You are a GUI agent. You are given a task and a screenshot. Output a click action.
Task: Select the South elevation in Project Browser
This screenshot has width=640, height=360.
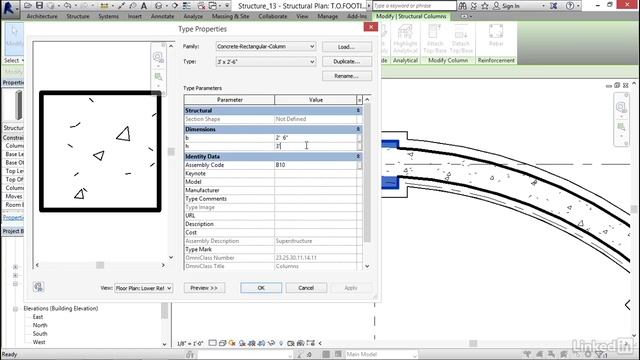point(40,334)
